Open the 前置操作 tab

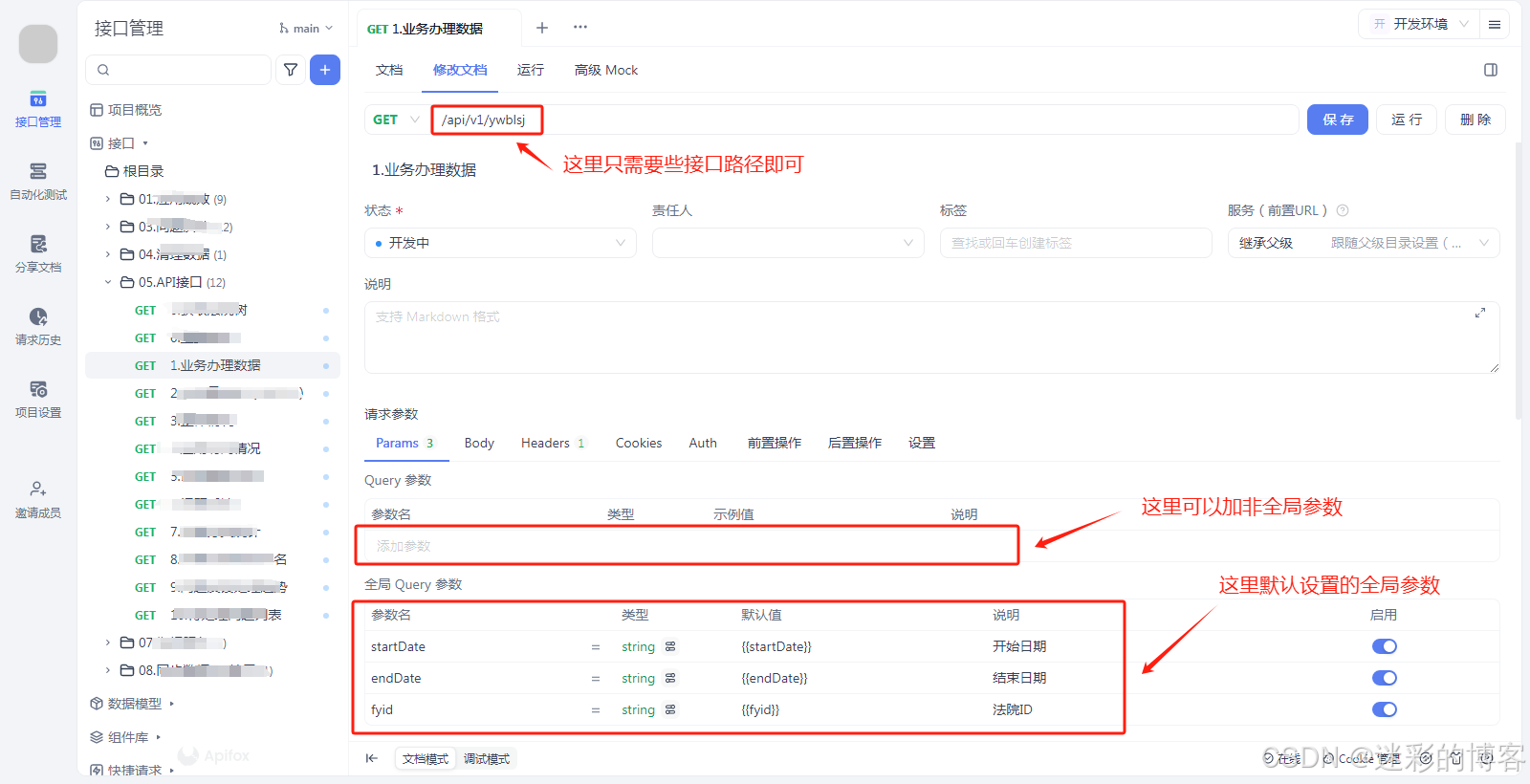pos(775,443)
